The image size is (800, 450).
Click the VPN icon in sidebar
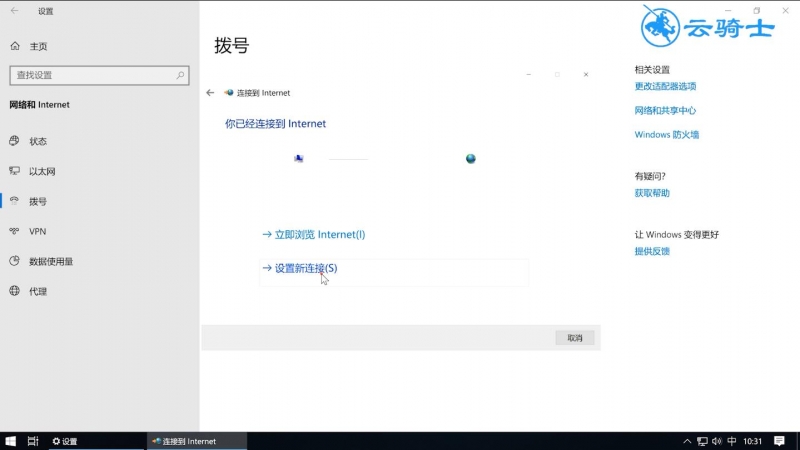[x=14, y=231]
